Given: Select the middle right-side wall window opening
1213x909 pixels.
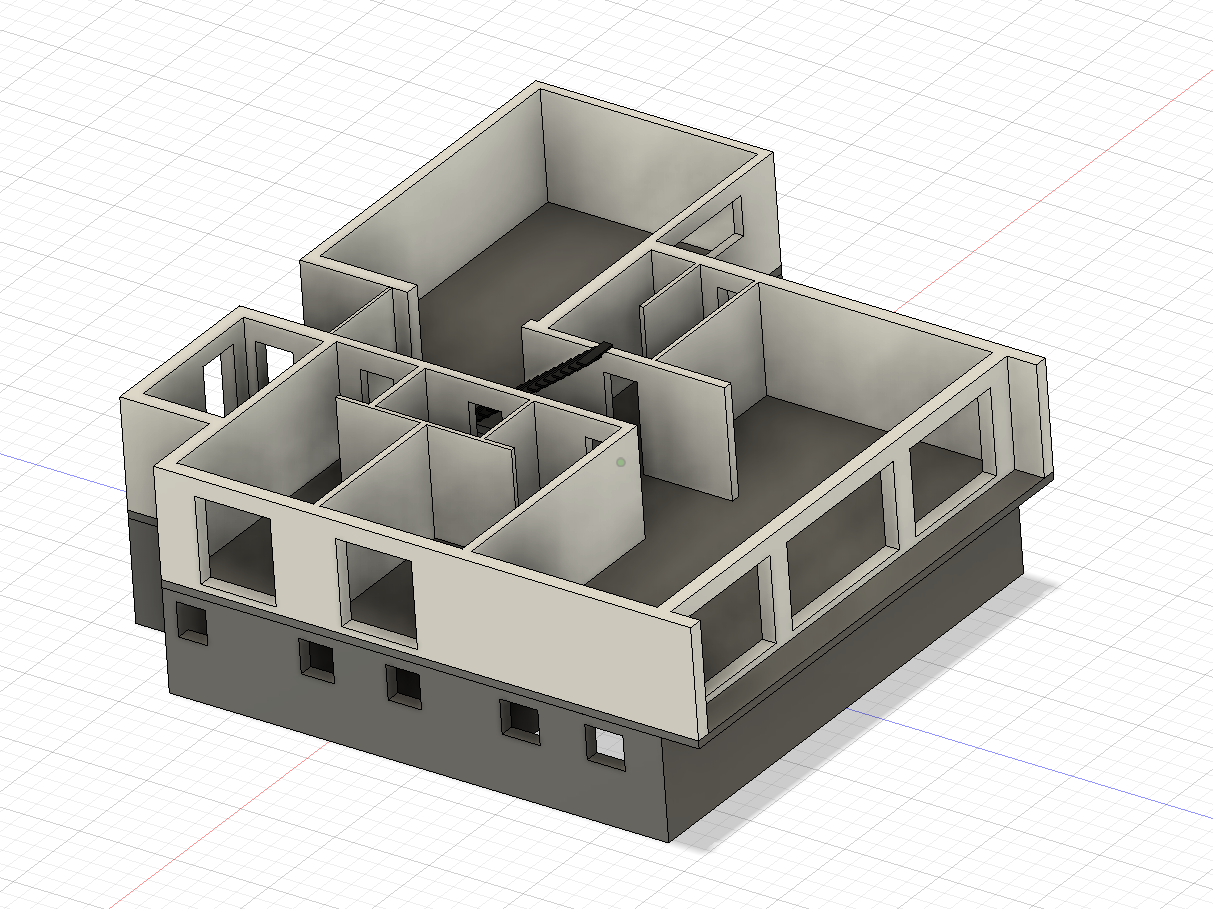Looking at the screenshot, I should pyautogui.click(x=840, y=549).
